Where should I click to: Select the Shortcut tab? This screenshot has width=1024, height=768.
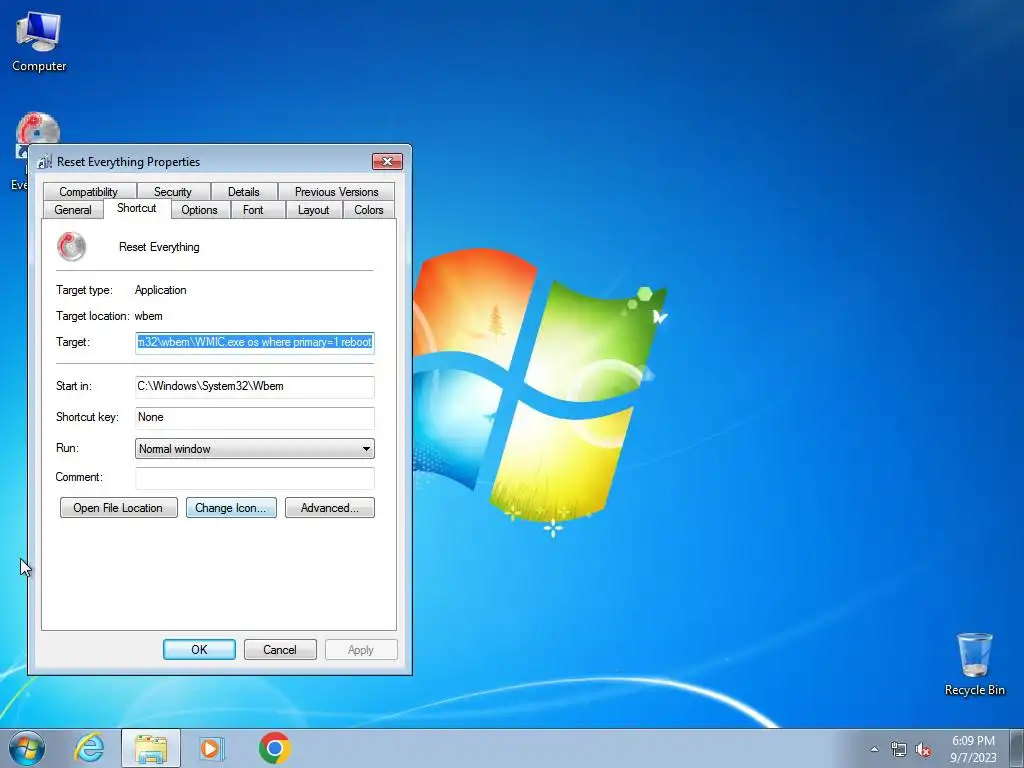tap(136, 208)
